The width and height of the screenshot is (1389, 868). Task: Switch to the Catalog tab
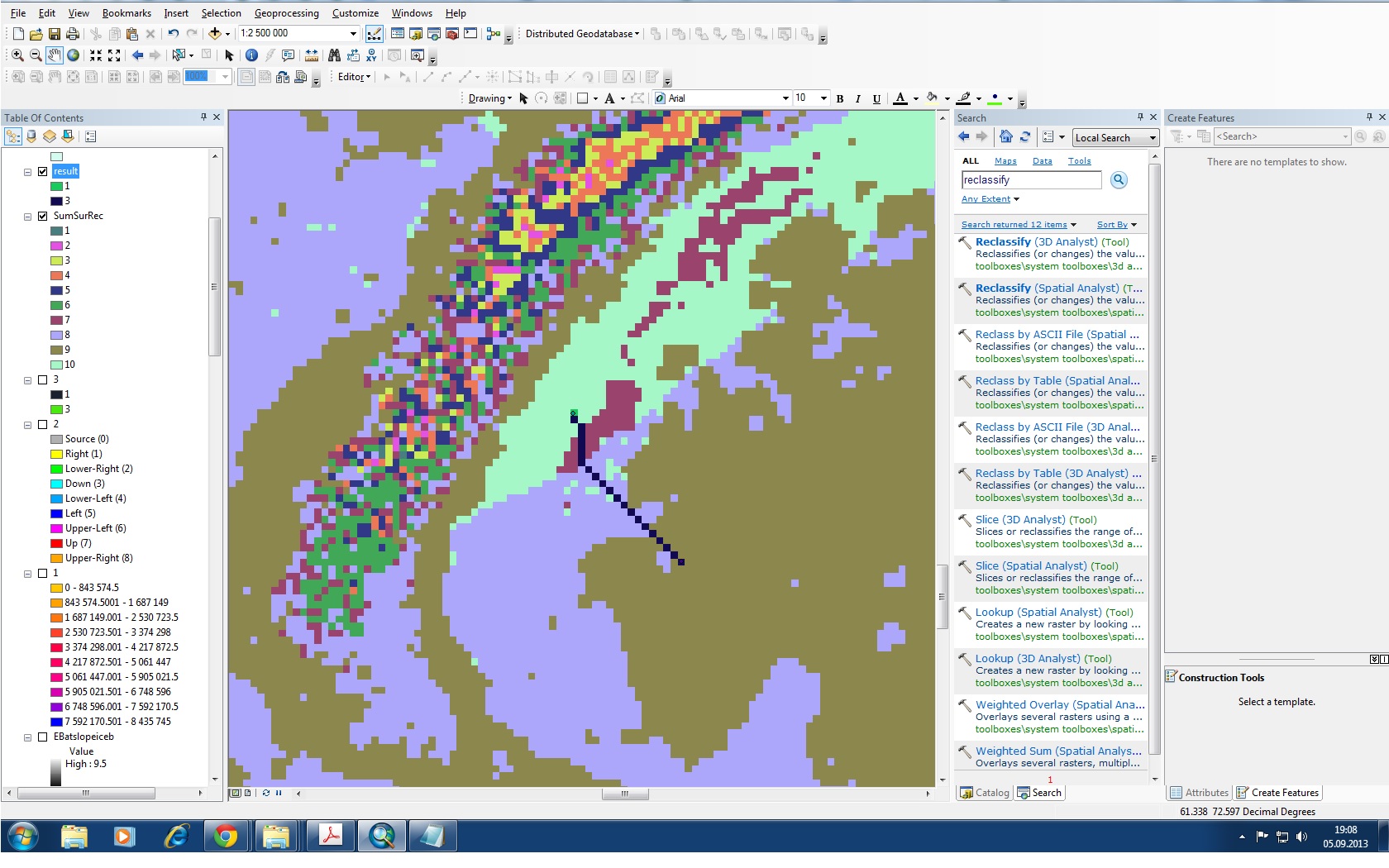pyautogui.click(x=985, y=793)
